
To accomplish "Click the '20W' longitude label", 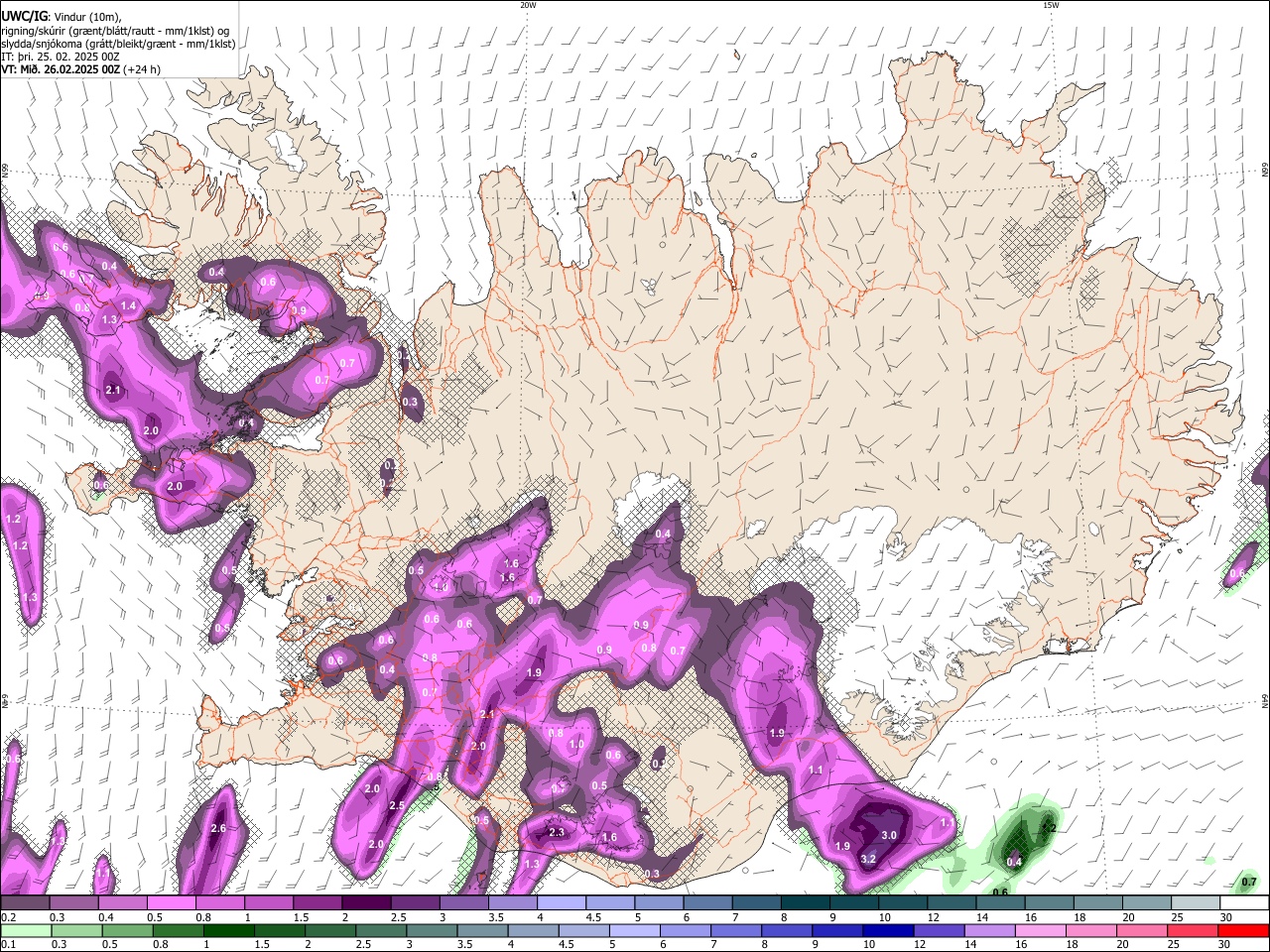I will pos(527,5).
